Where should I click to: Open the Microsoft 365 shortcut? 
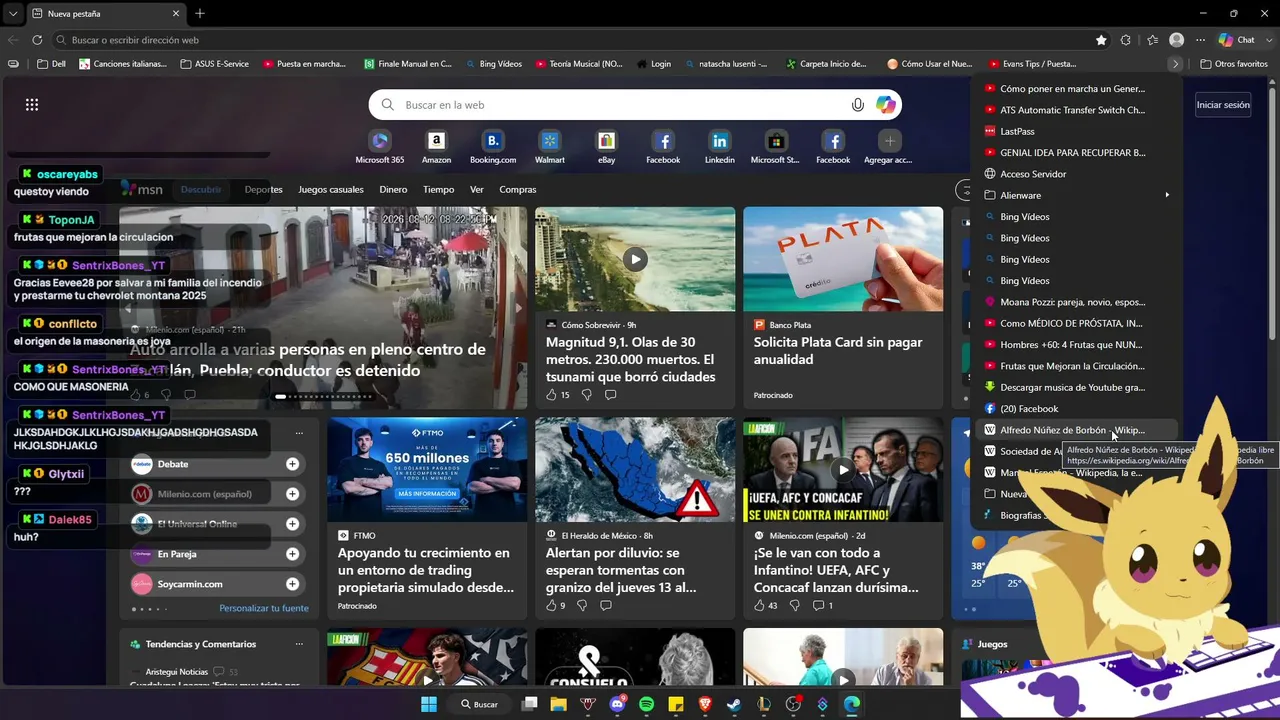coord(380,146)
